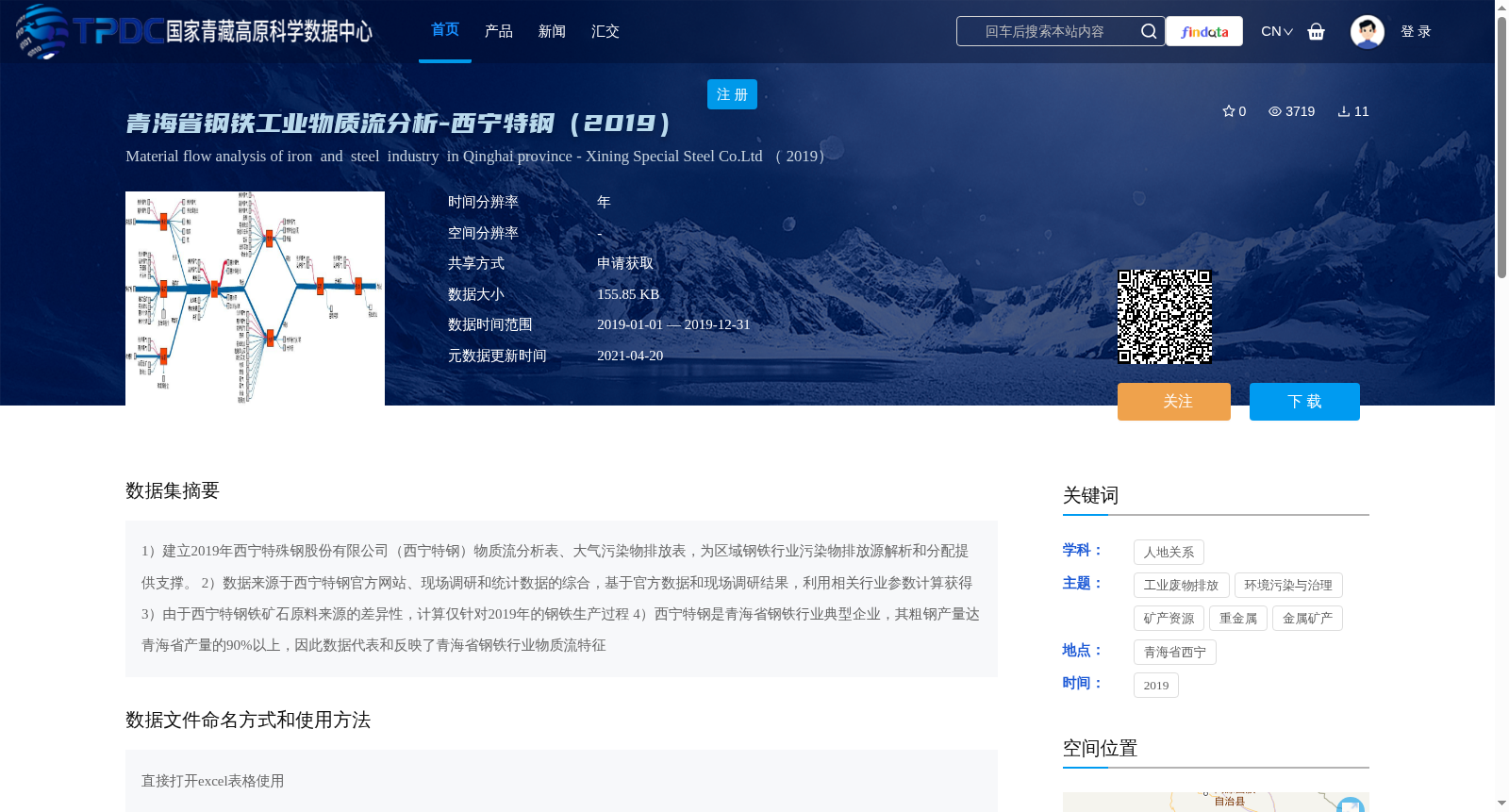Click the map preview under 空间位置

pyautogui.click(x=1216, y=802)
